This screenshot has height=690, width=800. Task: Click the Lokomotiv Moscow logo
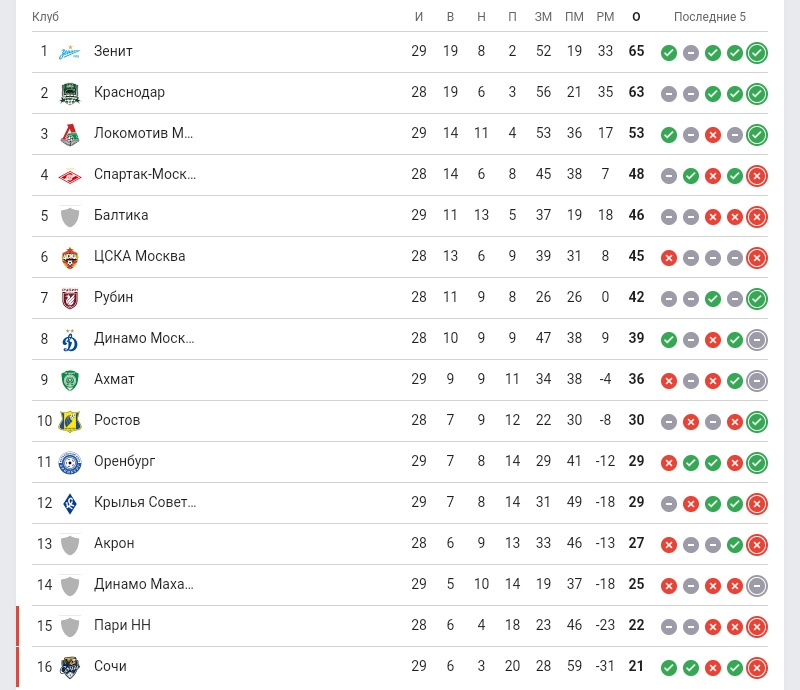[69, 134]
